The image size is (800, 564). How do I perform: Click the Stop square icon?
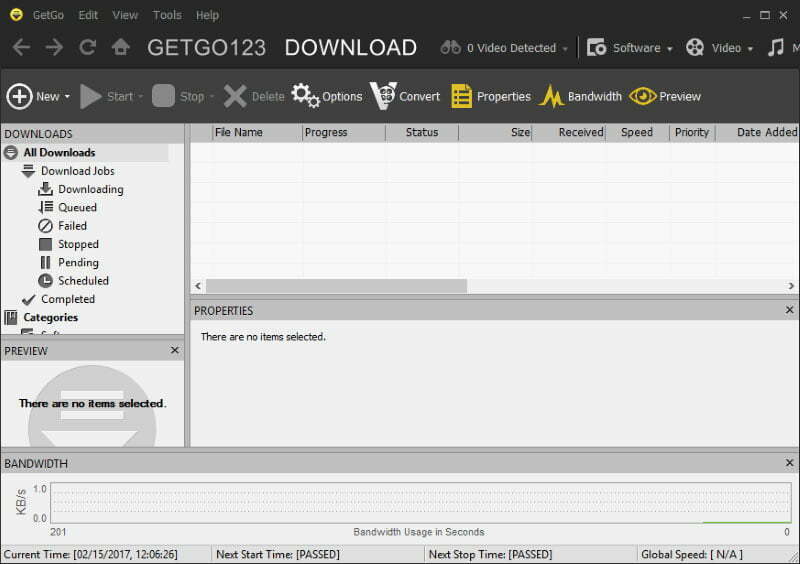[163, 96]
